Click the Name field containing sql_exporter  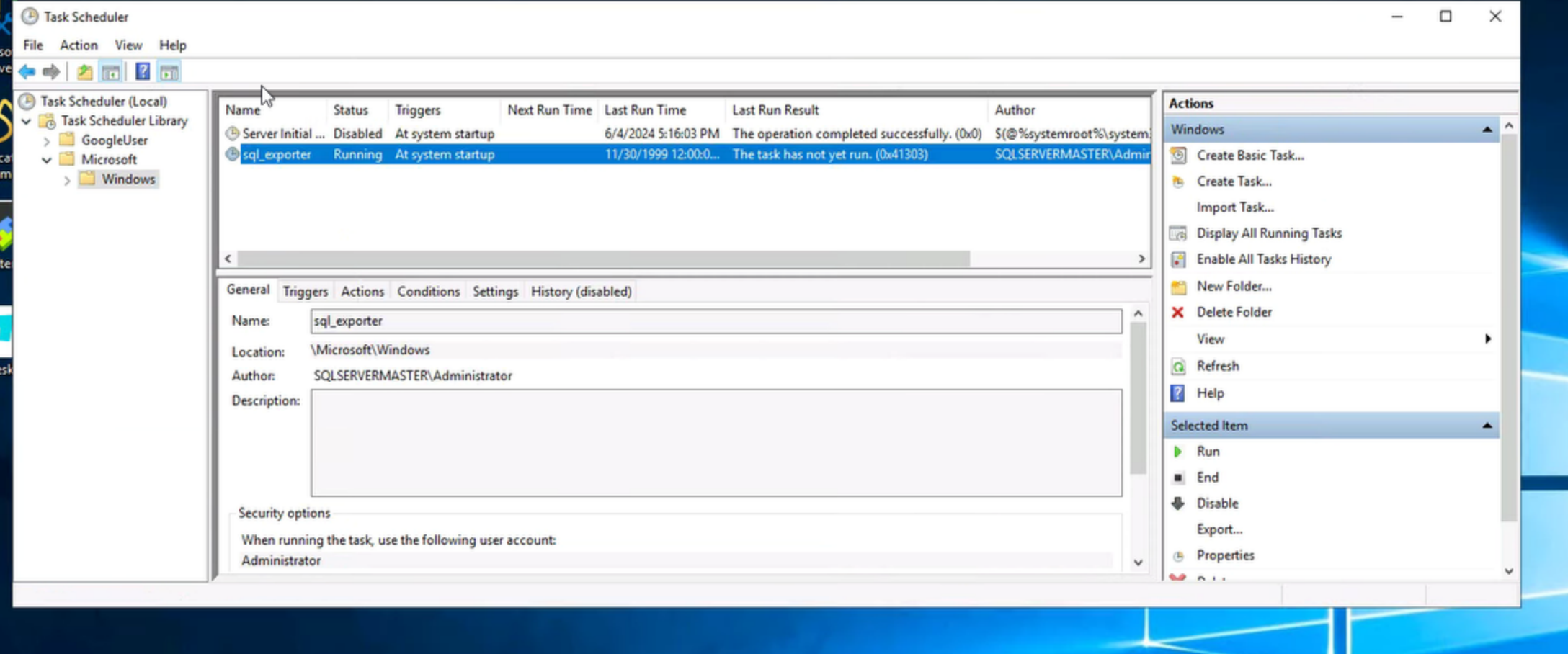coord(716,321)
